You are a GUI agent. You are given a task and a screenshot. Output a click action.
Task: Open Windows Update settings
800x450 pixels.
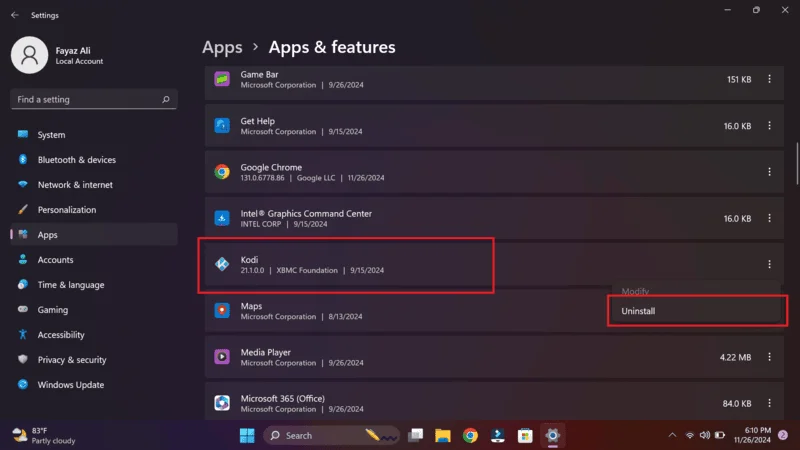[x=94, y=385]
